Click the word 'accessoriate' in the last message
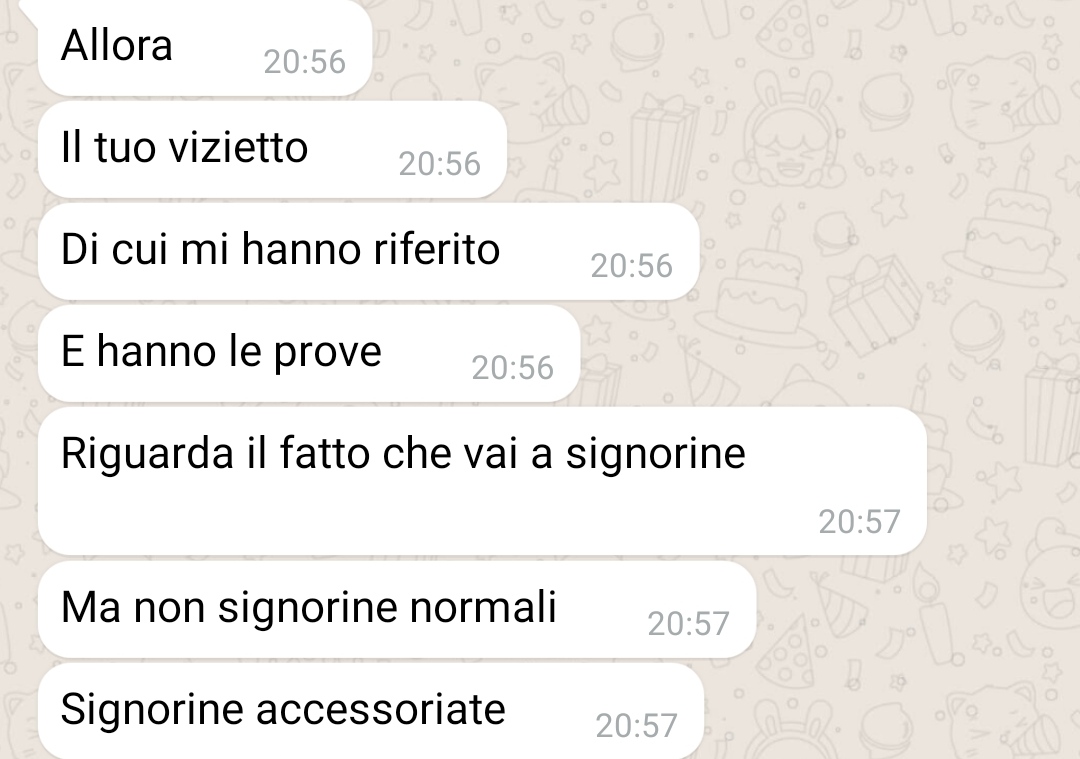 (x=381, y=709)
